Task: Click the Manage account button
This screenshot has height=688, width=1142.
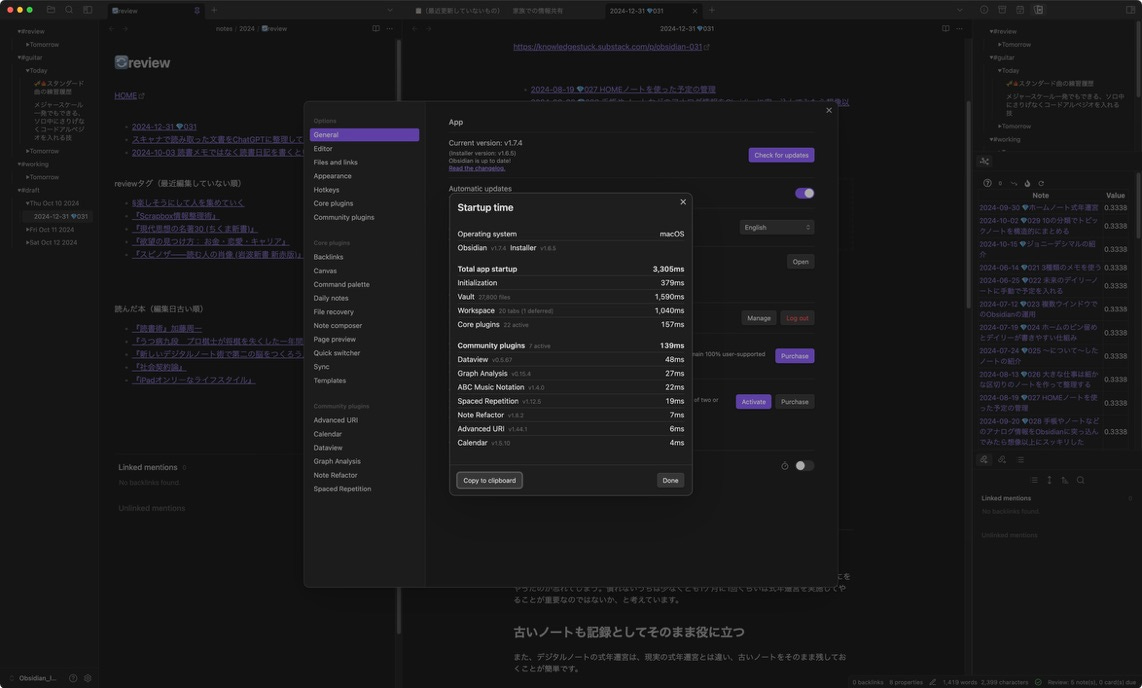Action: (758, 318)
